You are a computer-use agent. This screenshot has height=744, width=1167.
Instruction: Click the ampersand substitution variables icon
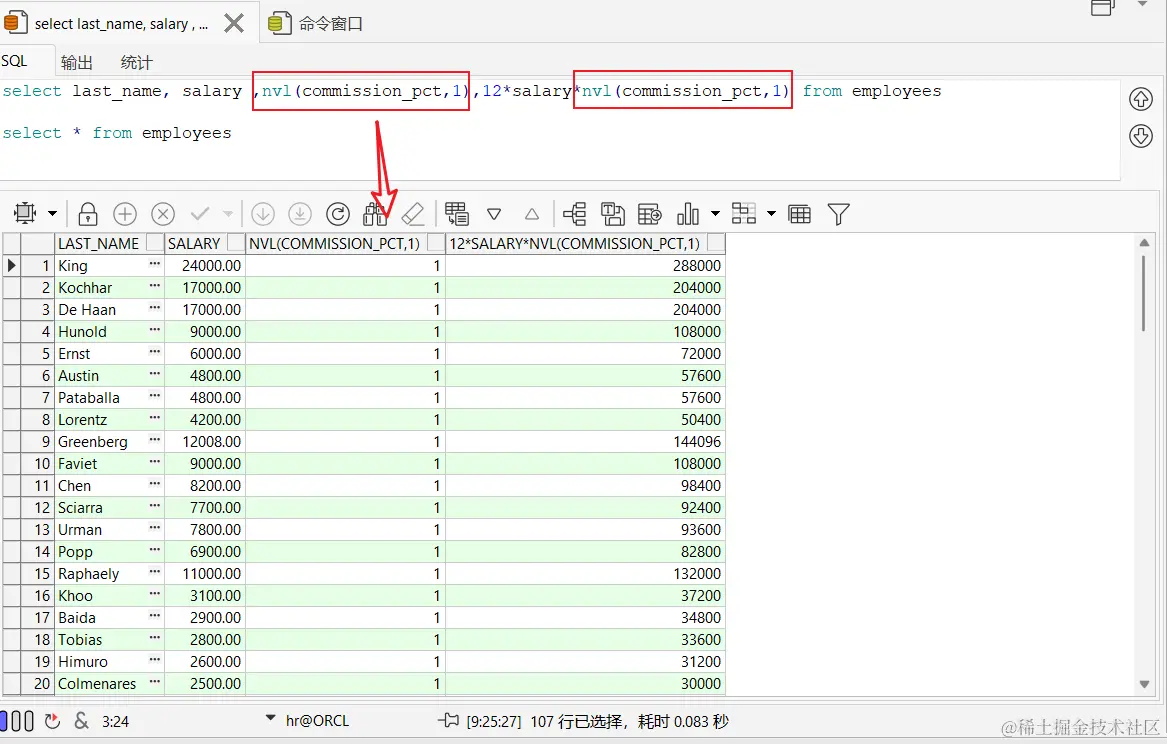82,721
